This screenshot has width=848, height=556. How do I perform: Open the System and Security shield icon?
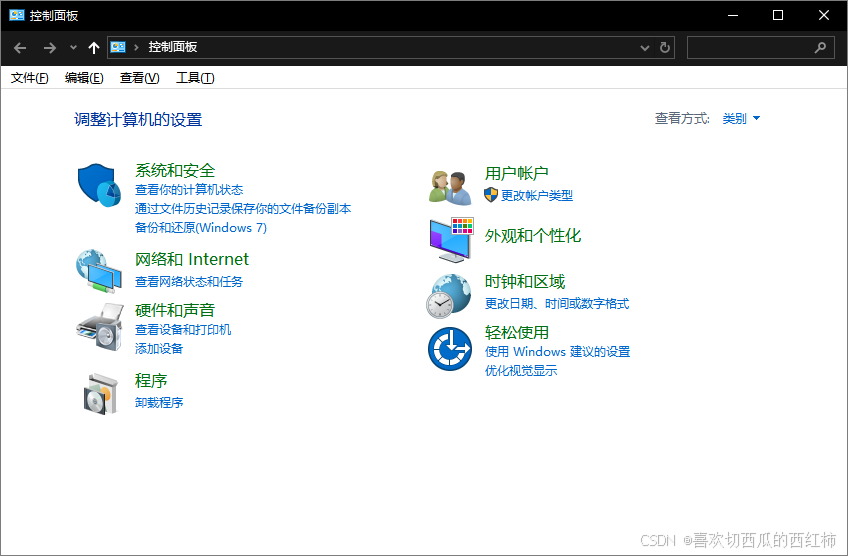[x=100, y=185]
